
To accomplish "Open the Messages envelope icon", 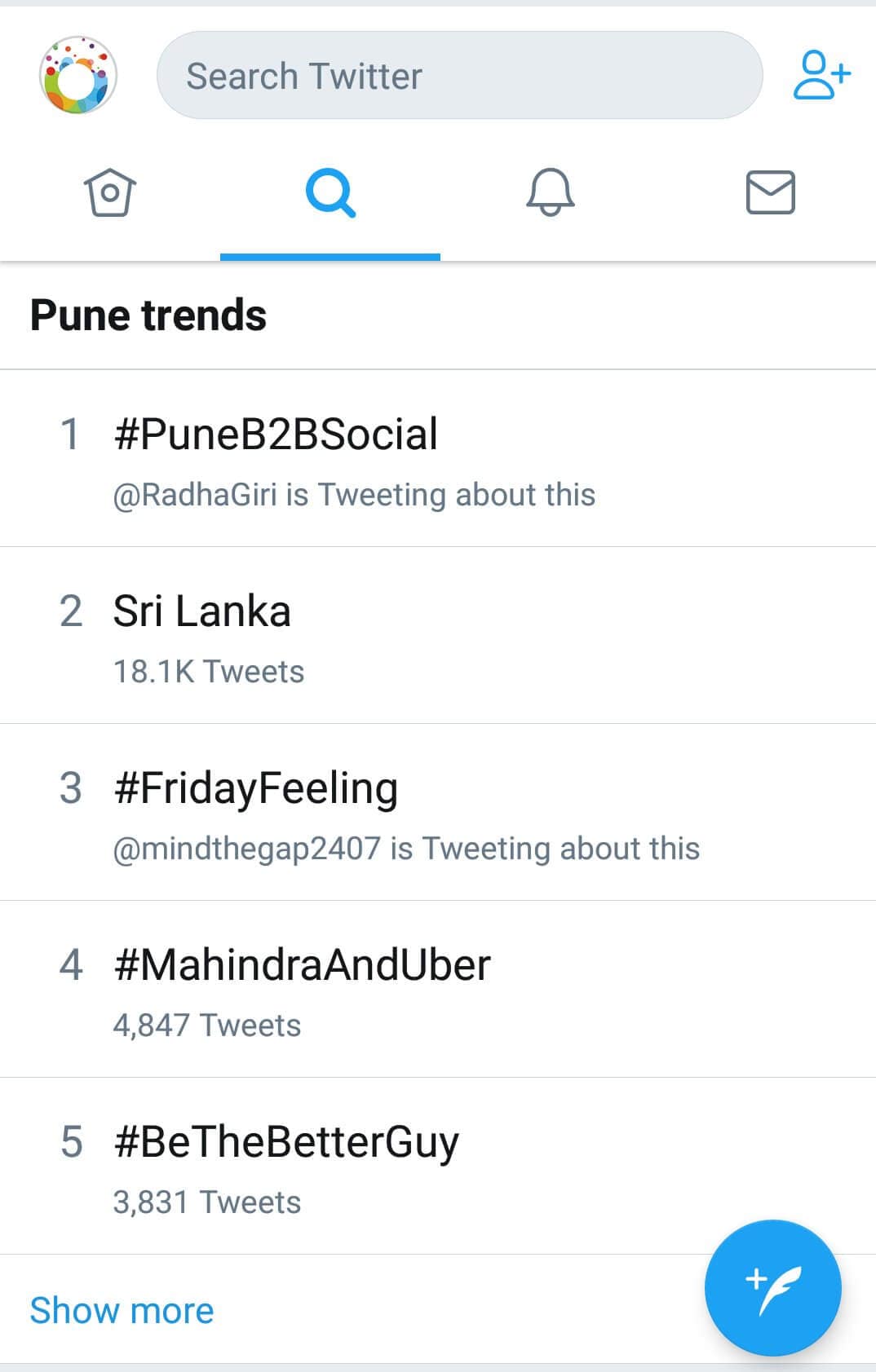I will (770, 193).
